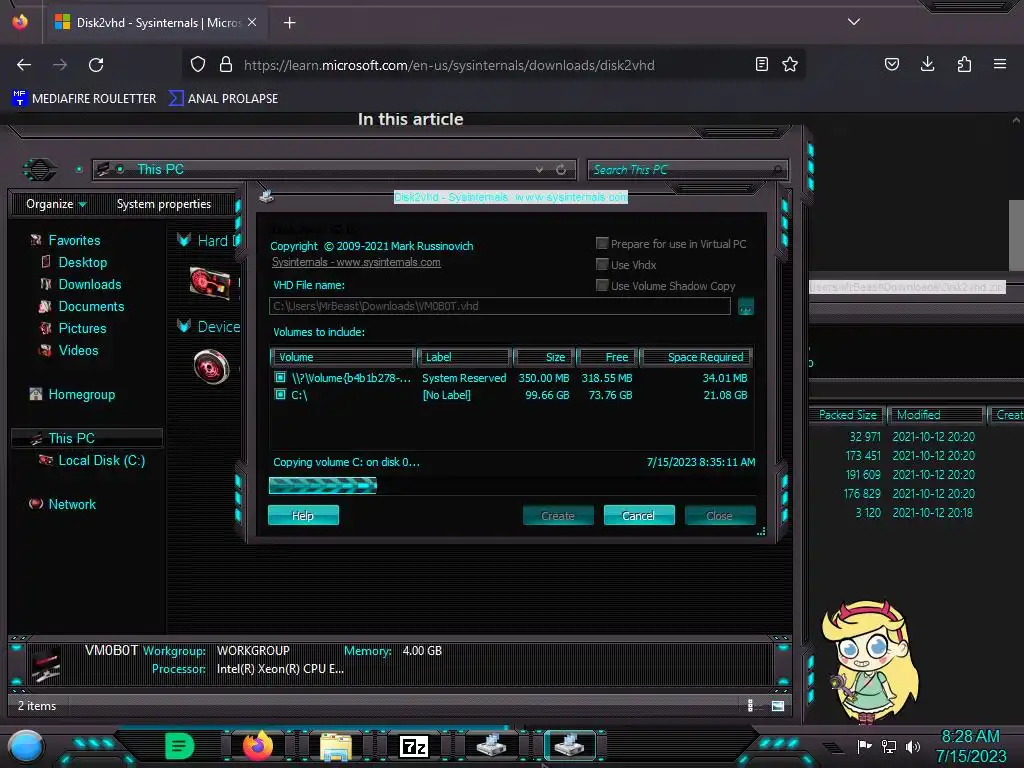The image size is (1024, 768).
Task: Open Firefox extensions menu
Action: 964,65
